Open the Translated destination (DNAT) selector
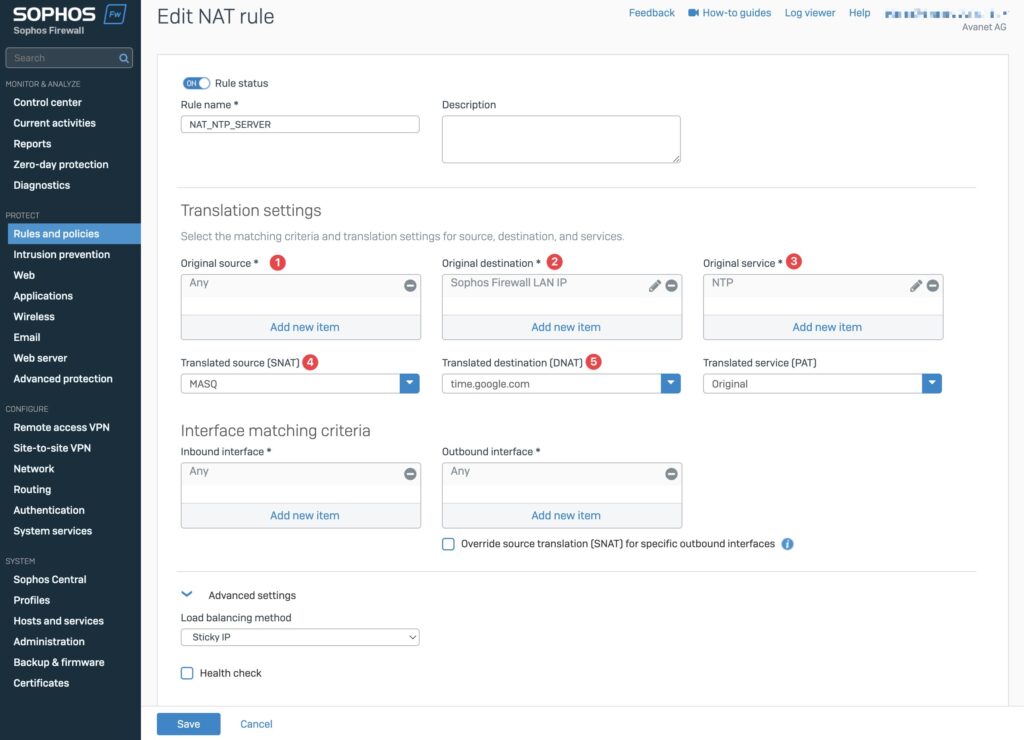The height and width of the screenshot is (740, 1024). pos(671,383)
